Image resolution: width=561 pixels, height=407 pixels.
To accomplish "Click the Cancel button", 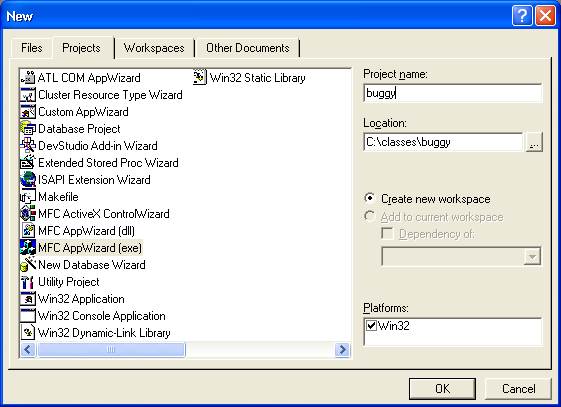I will [x=518, y=389].
